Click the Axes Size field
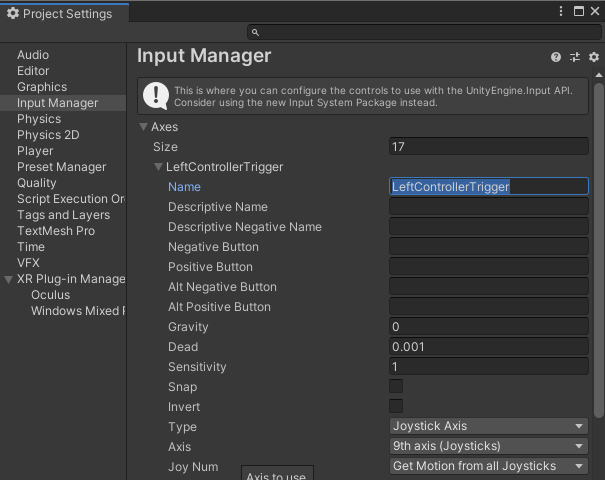 click(488, 147)
